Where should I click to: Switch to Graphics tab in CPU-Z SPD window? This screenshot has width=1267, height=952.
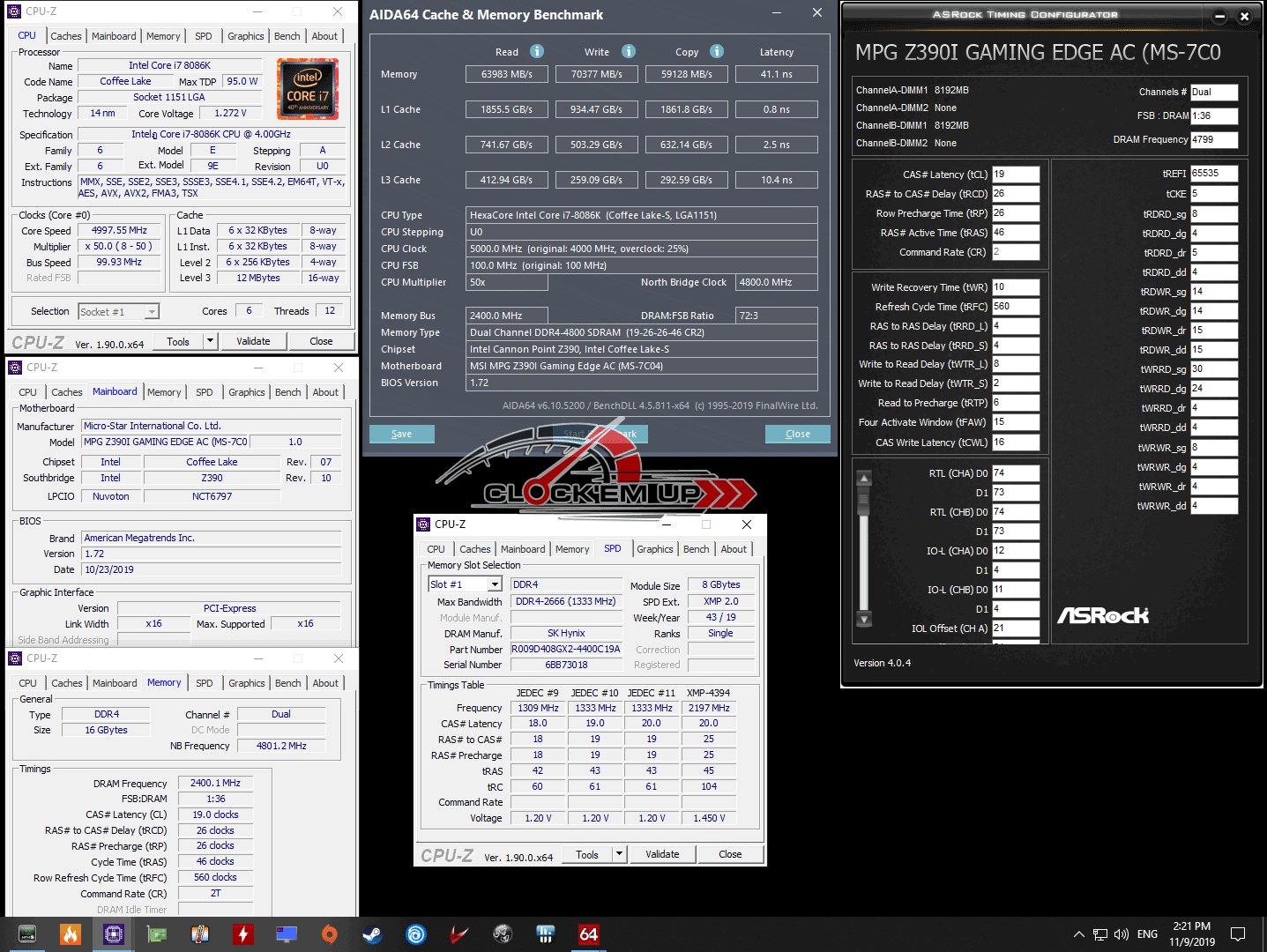coord(654,549)
